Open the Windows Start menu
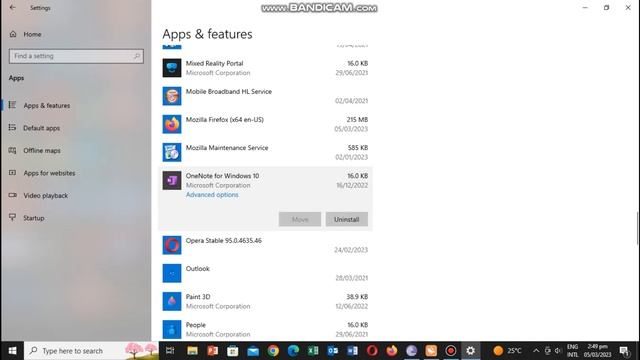 pos(12,351)
